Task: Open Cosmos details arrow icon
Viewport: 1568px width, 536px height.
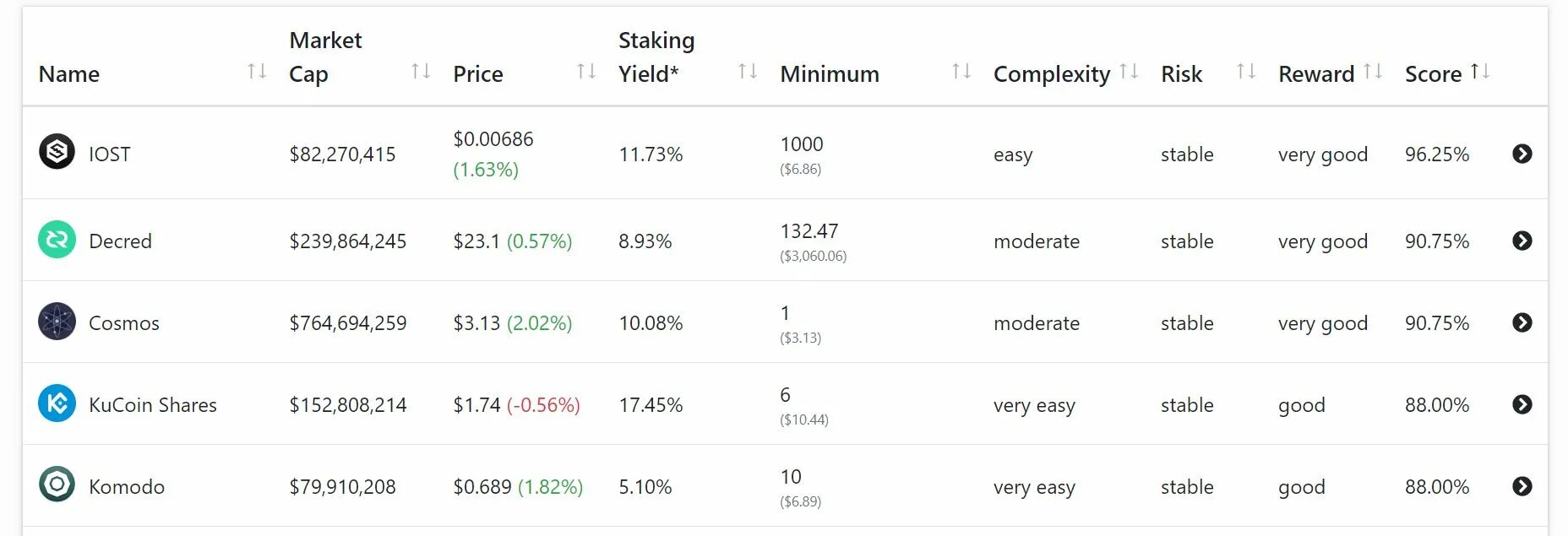Action: coord(1522,322)
